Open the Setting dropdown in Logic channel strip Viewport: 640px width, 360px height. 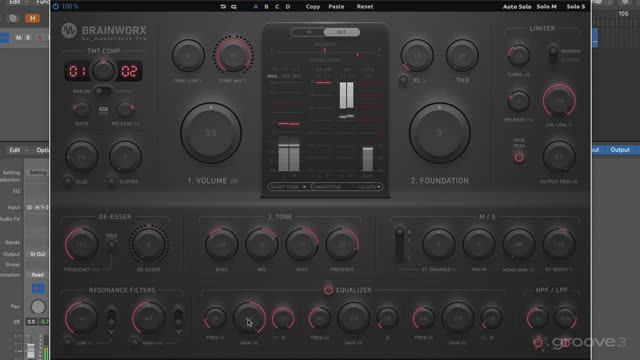[38, 173]
